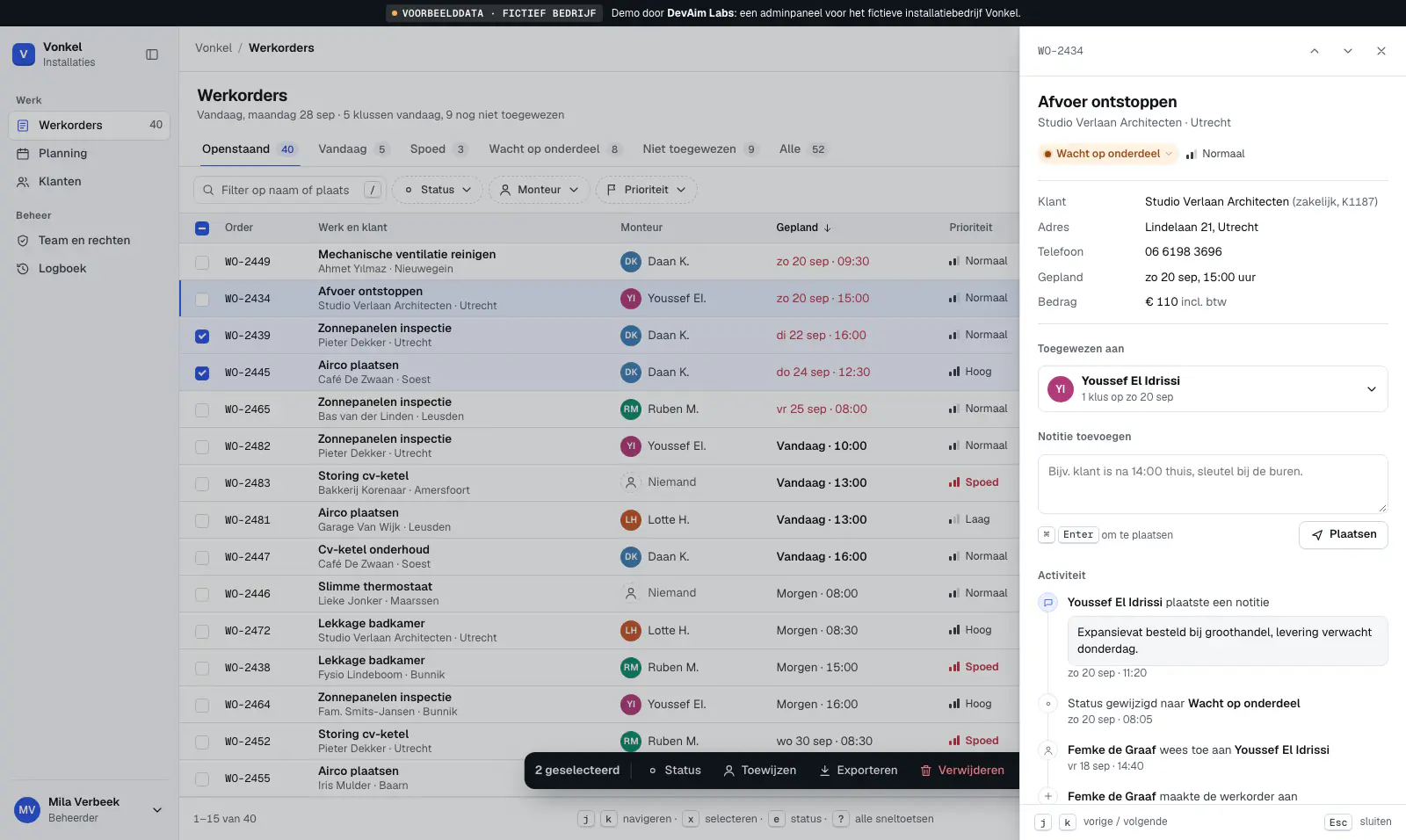Open the Logboek page

(x=89, y=269)
